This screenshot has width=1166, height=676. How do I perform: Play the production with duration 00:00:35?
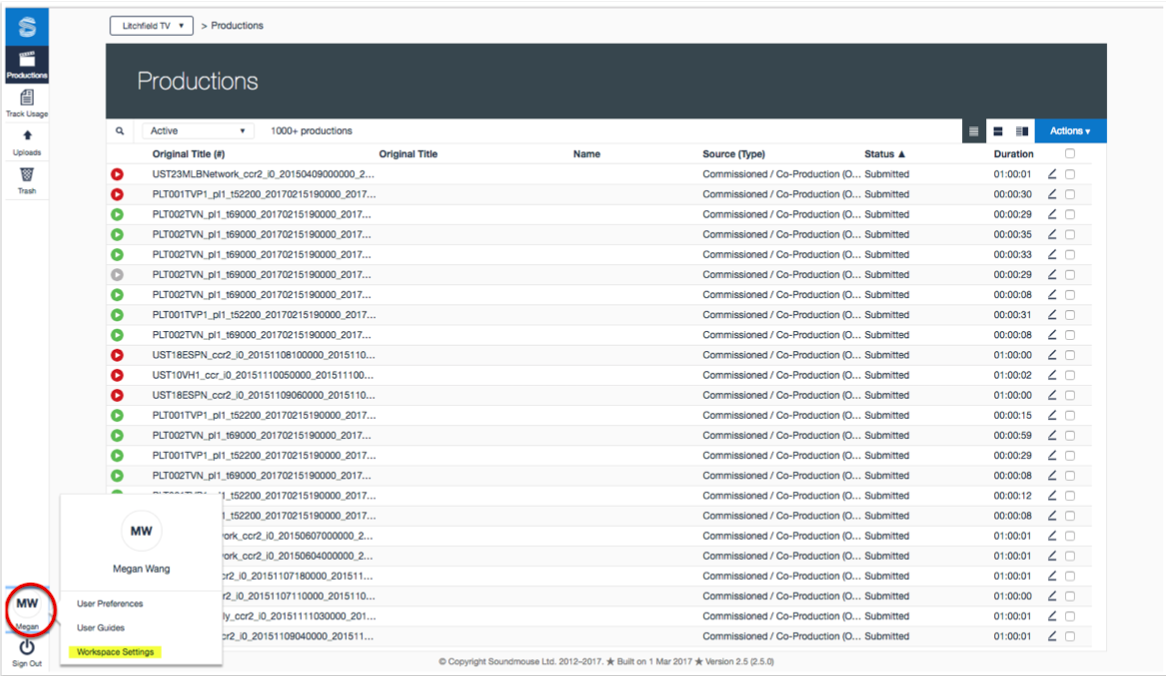(117, 234)
